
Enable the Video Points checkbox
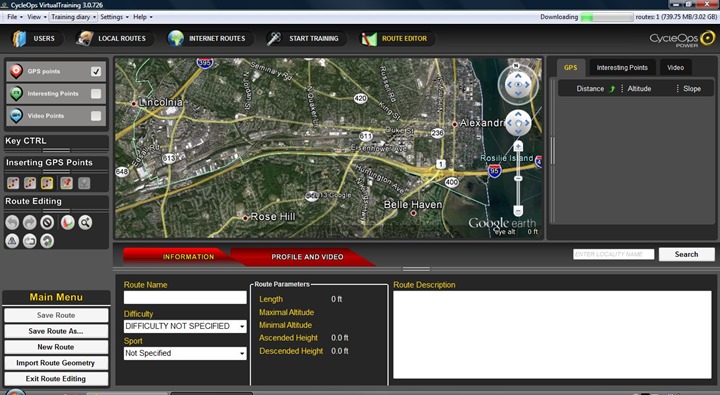(x=96, y=116)
